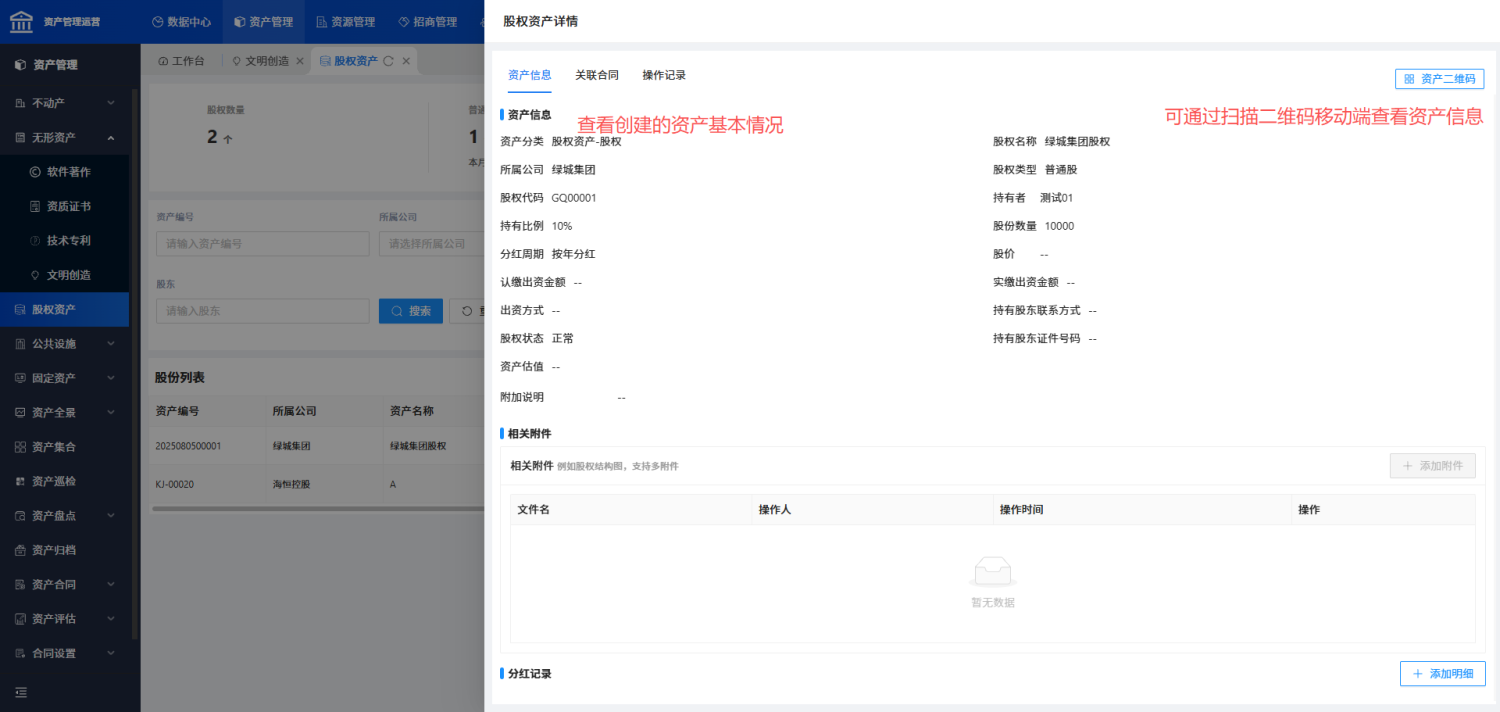This screenshot has width=1500, height=712.
Task: Click the 合同设置 icon in sidebar
Action: point(20,653)
